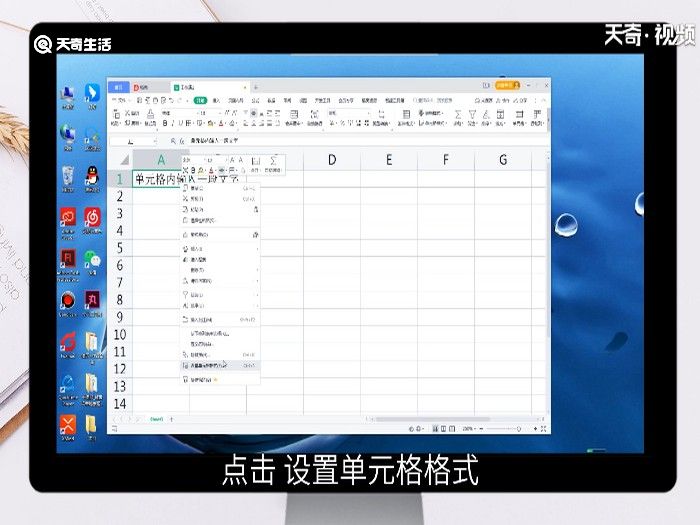Click the Bold button in the ribbon
Screen dimensions: 700x525
coord(165,123)
